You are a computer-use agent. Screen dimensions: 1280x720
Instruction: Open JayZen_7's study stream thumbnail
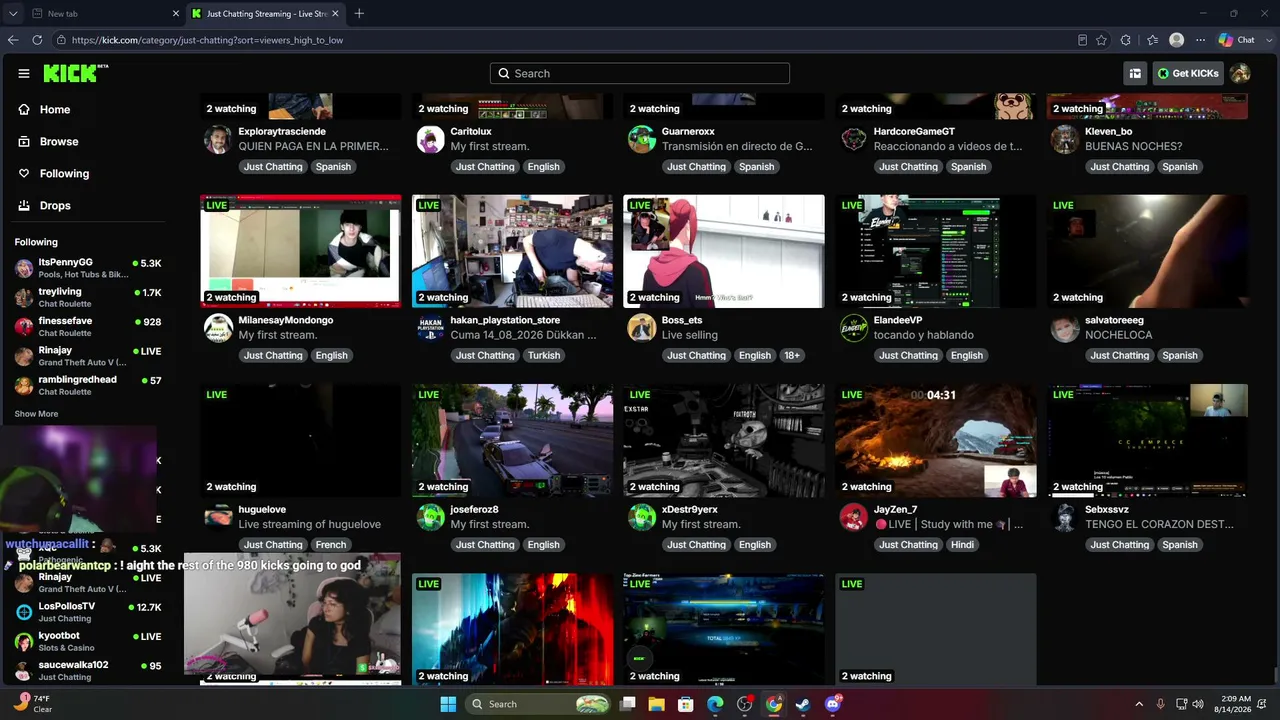point(936,440)
